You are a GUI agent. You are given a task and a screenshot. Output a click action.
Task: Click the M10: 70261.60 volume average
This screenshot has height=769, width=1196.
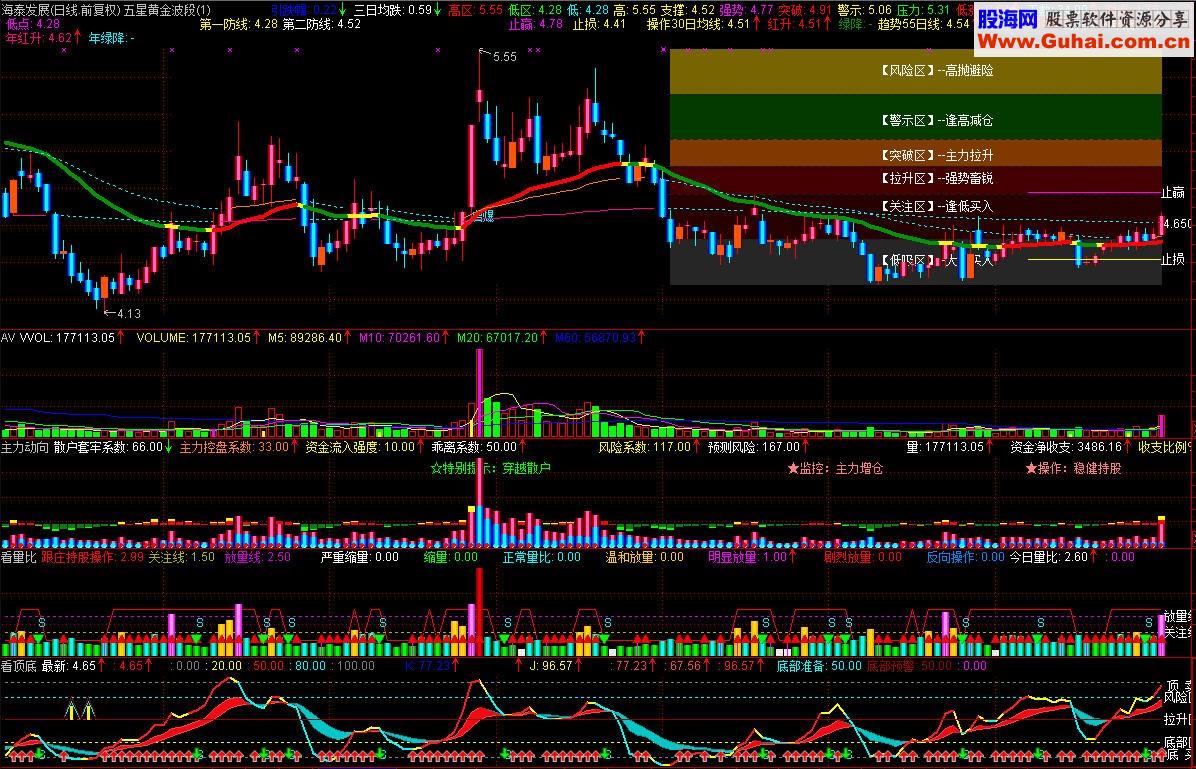400,336
